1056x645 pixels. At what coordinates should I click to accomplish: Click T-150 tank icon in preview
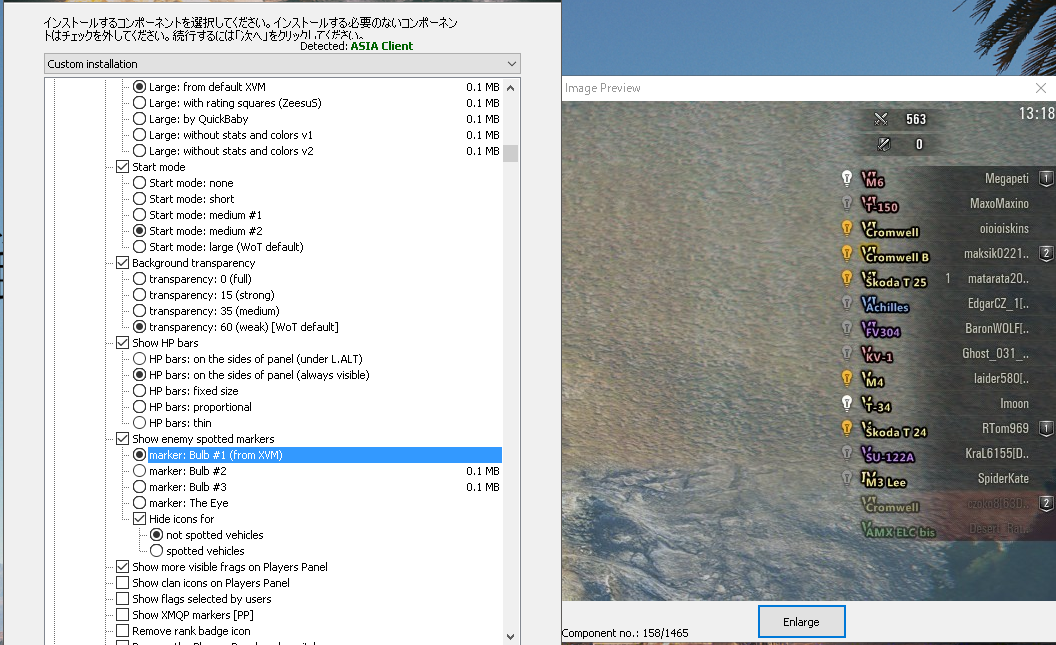tap(880, 204)
